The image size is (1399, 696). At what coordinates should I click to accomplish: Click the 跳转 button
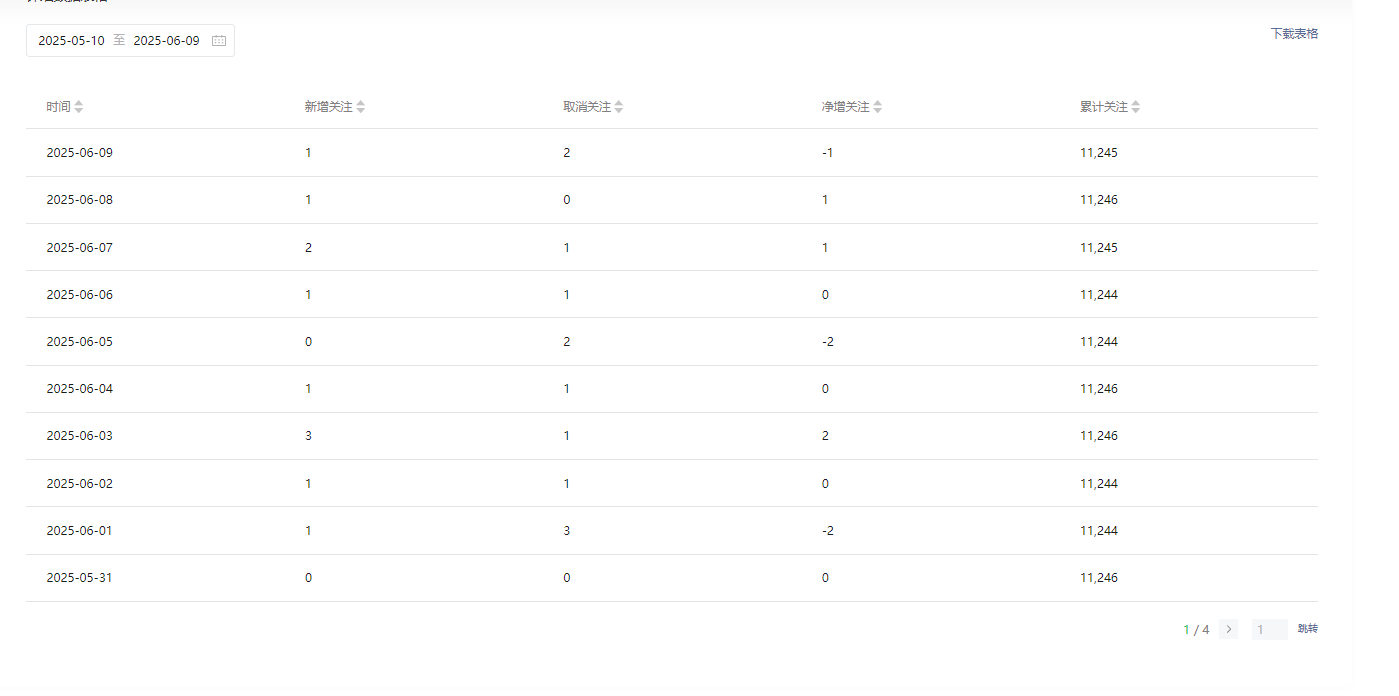pyautogui.click(x=1308, y=629)
